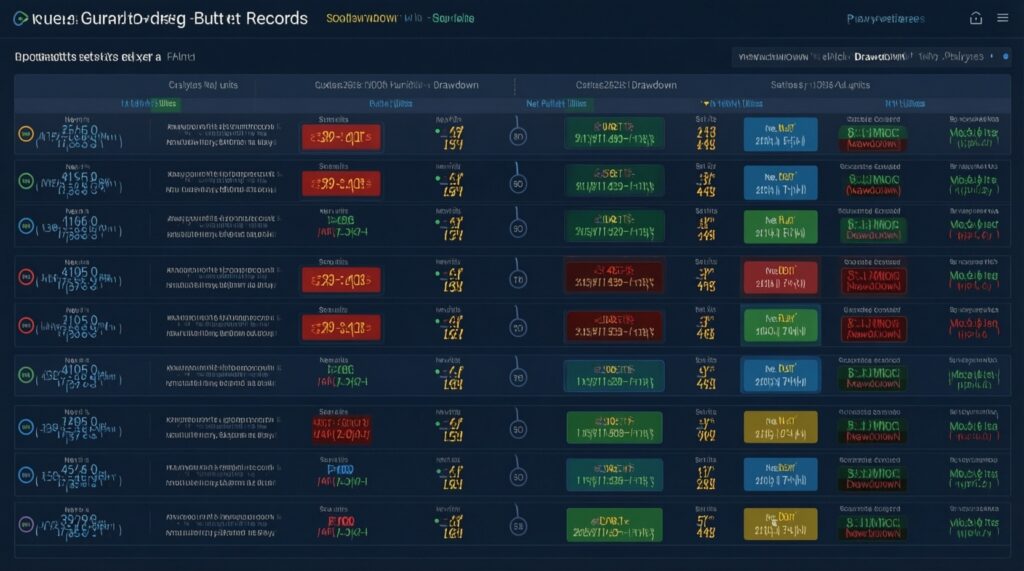
Task: Click the 'Records' title text
Action: coord(276,18)
